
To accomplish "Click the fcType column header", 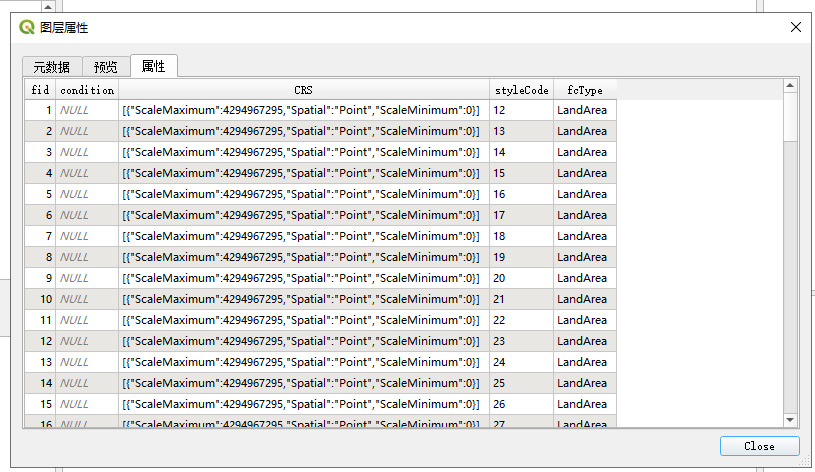I will tap(585, 90).
